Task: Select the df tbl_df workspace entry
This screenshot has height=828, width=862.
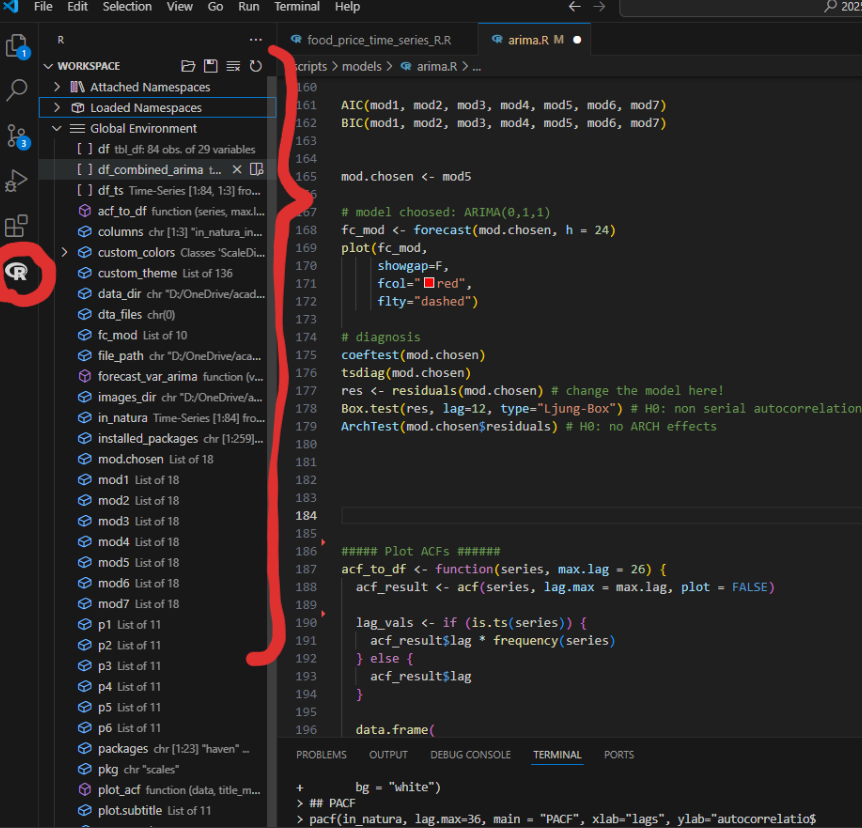Action: [159, 149]
